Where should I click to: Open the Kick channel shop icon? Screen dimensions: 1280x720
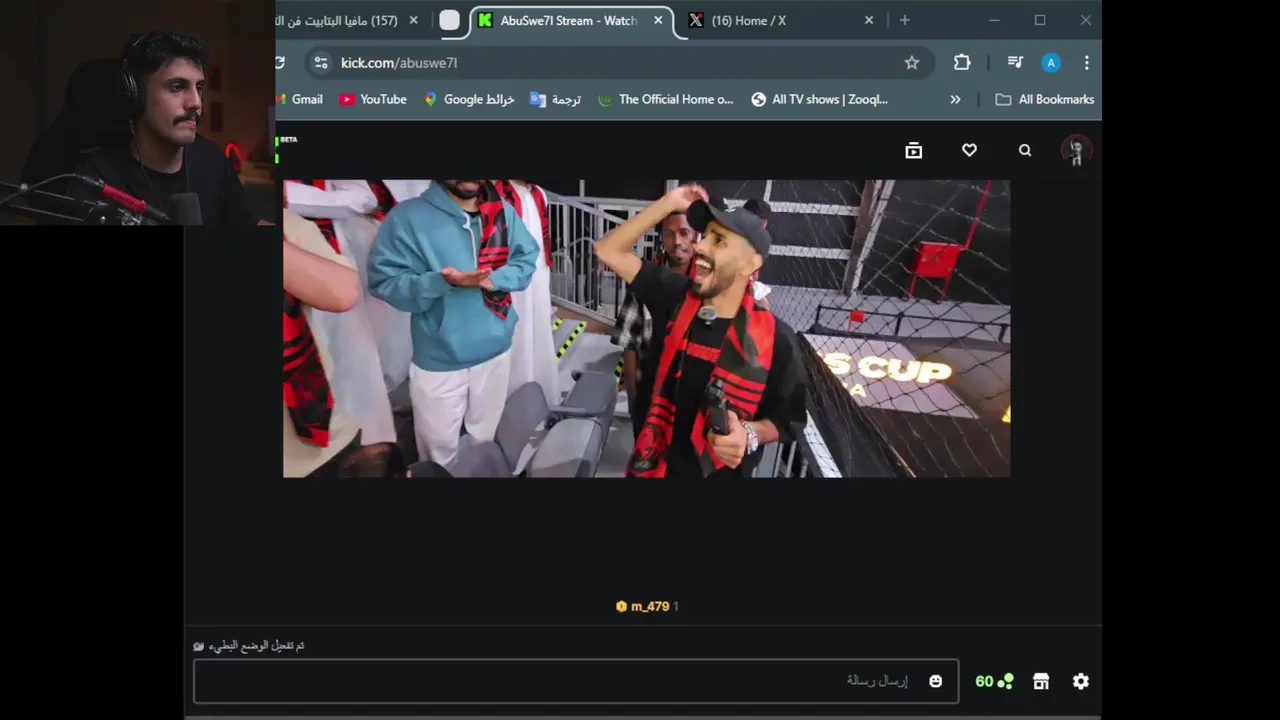tap(1041, 681)
